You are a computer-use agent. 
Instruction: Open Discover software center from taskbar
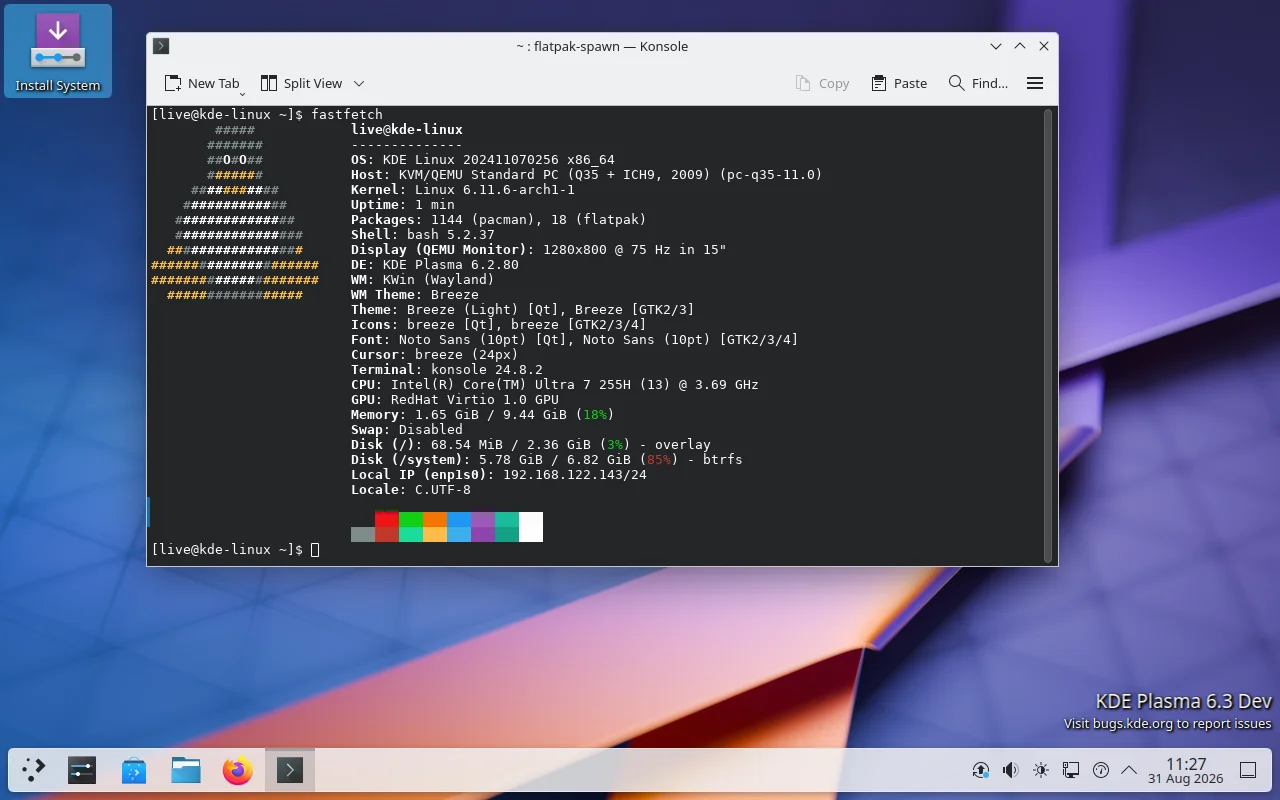coord(134,770)
